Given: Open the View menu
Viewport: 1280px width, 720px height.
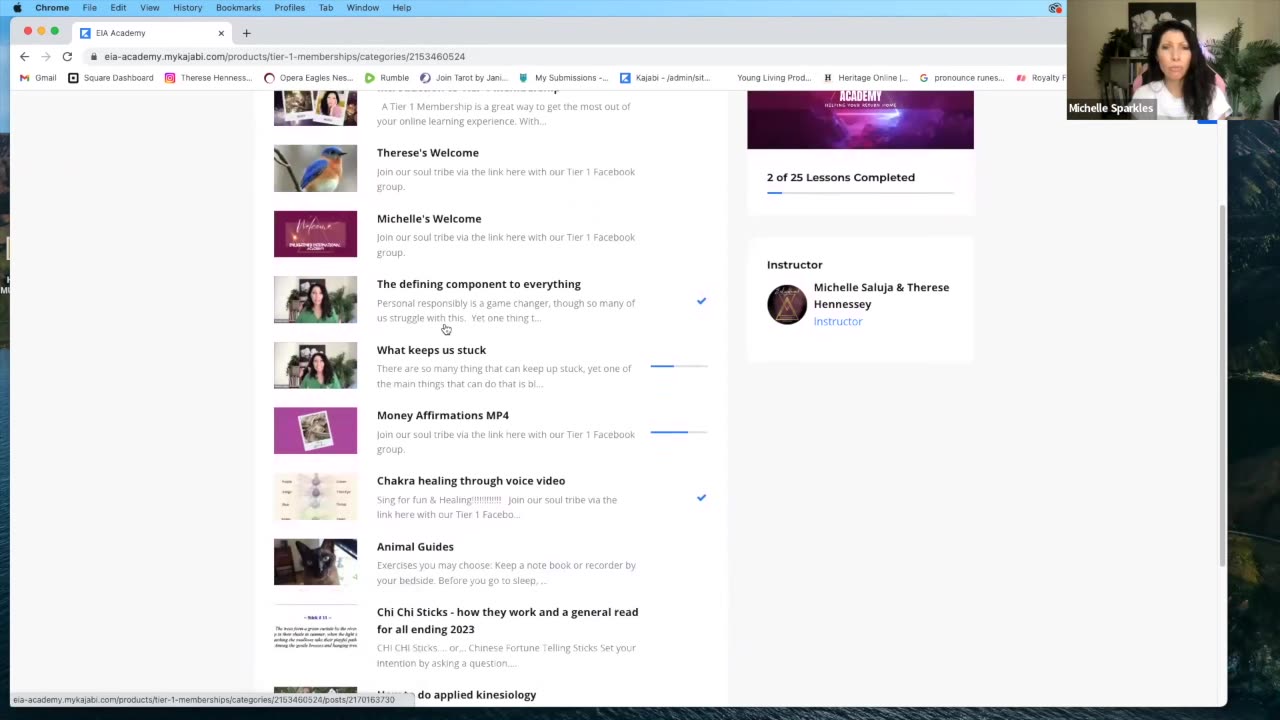Looking at the screenshot, I should [149, 8].
